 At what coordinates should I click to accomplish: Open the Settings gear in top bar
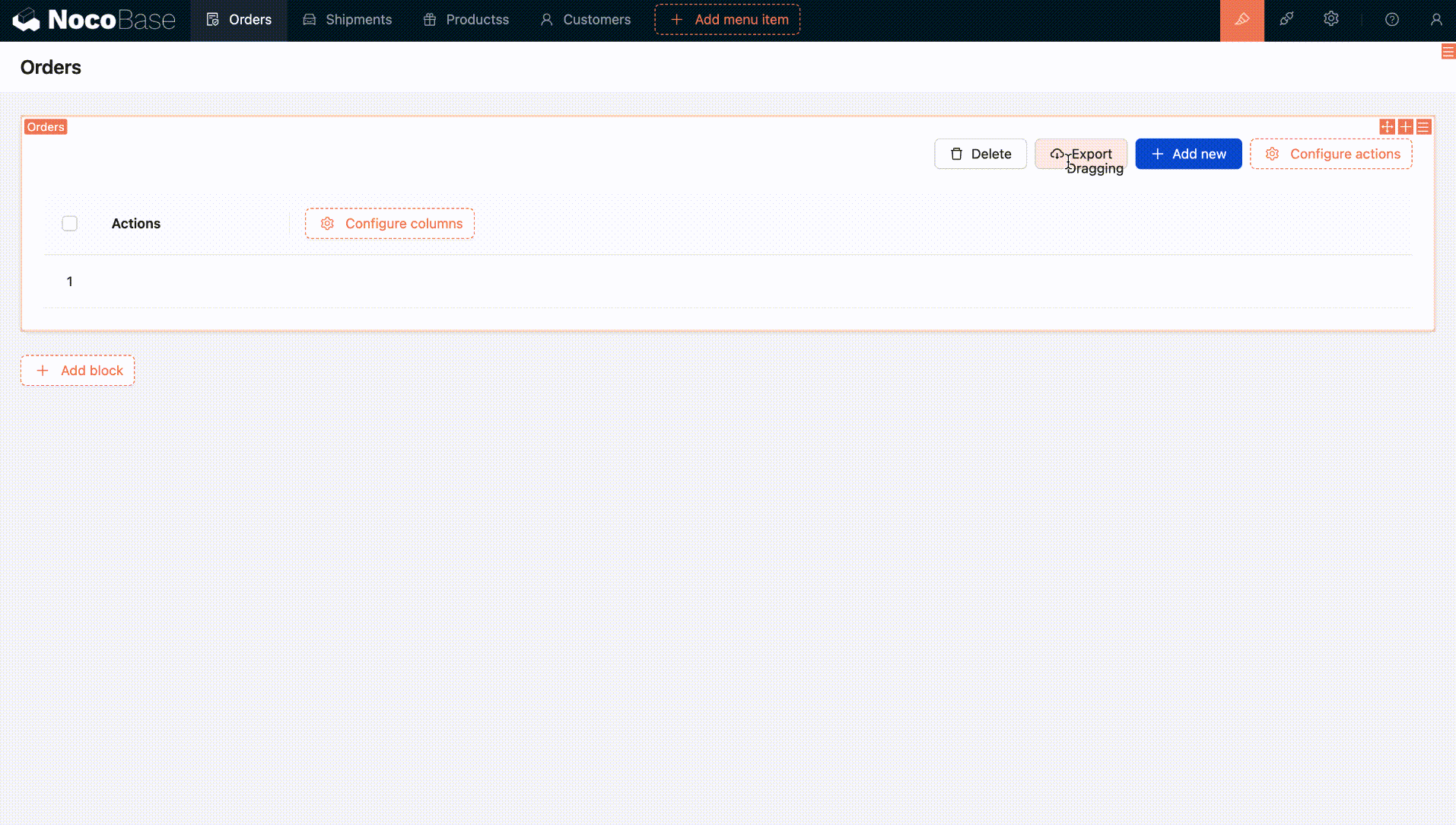click(x=1330, y=20)
